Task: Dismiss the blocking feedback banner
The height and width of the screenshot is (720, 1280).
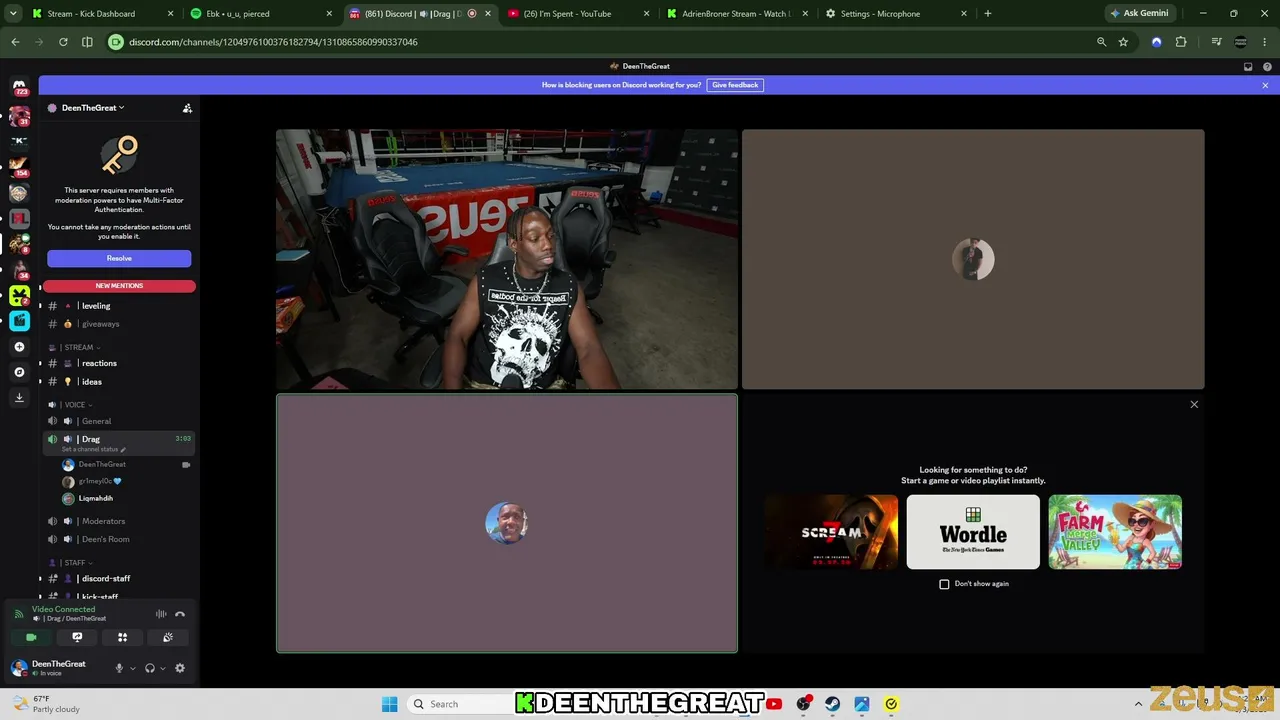Action: coord(1265,85)
